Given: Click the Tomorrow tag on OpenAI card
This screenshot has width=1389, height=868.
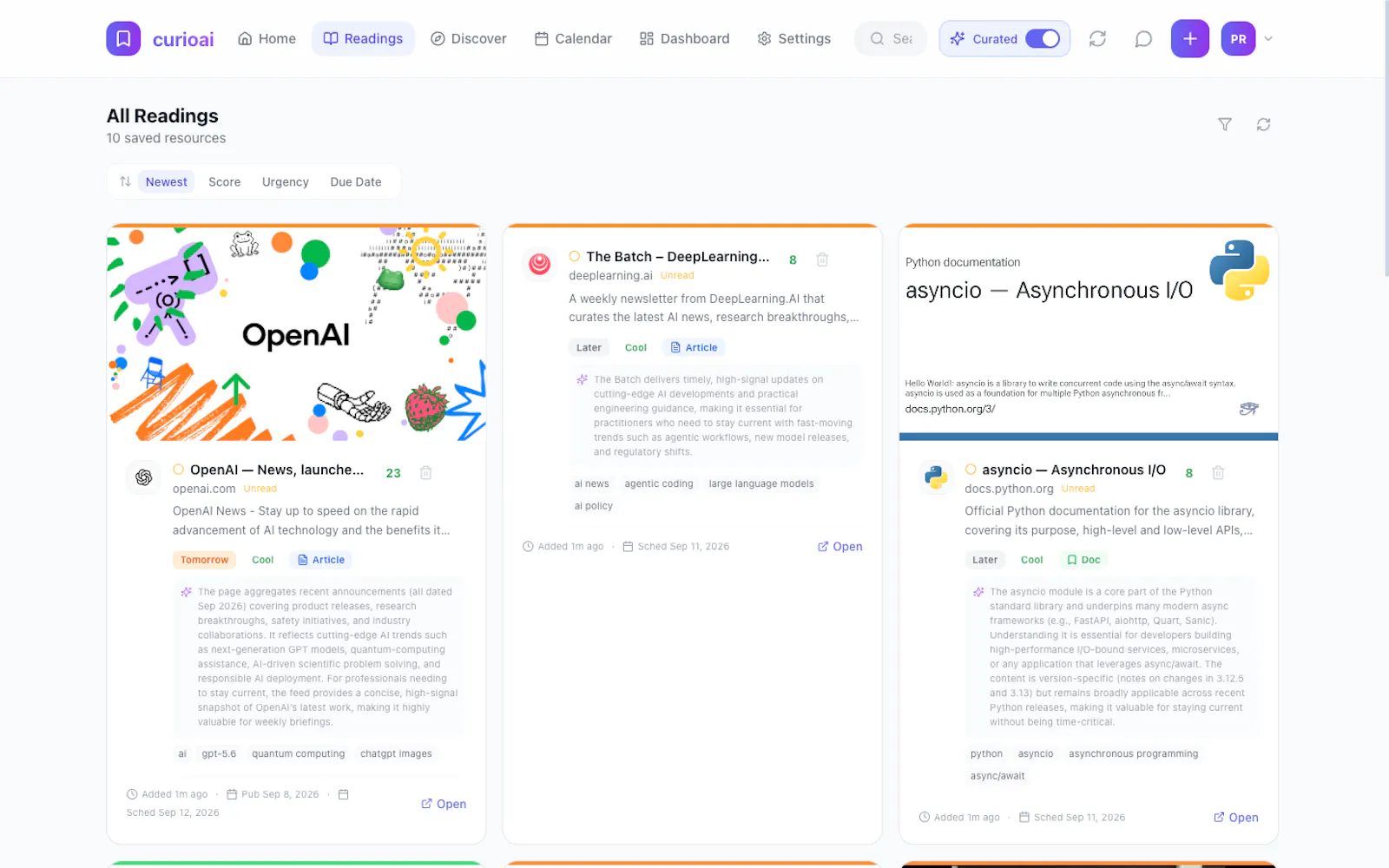Looking at the screenshot, I should tap(204, 560).
